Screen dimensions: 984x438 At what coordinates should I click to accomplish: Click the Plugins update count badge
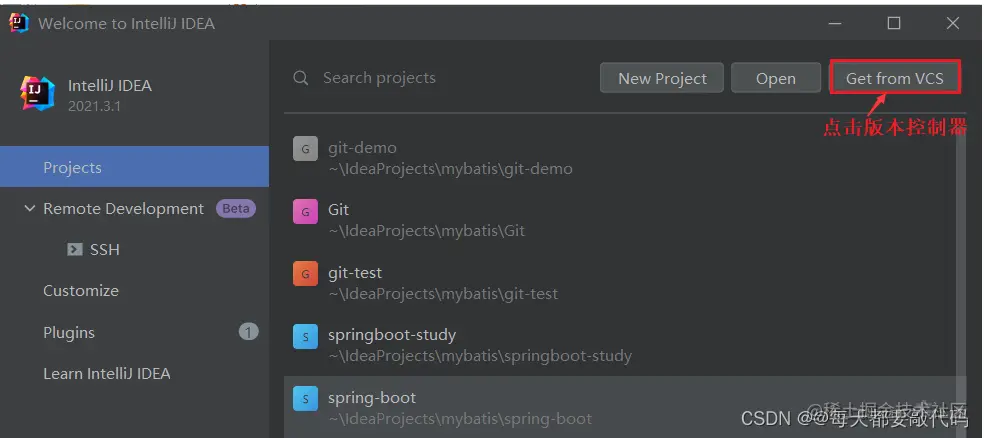pos(248,332)
